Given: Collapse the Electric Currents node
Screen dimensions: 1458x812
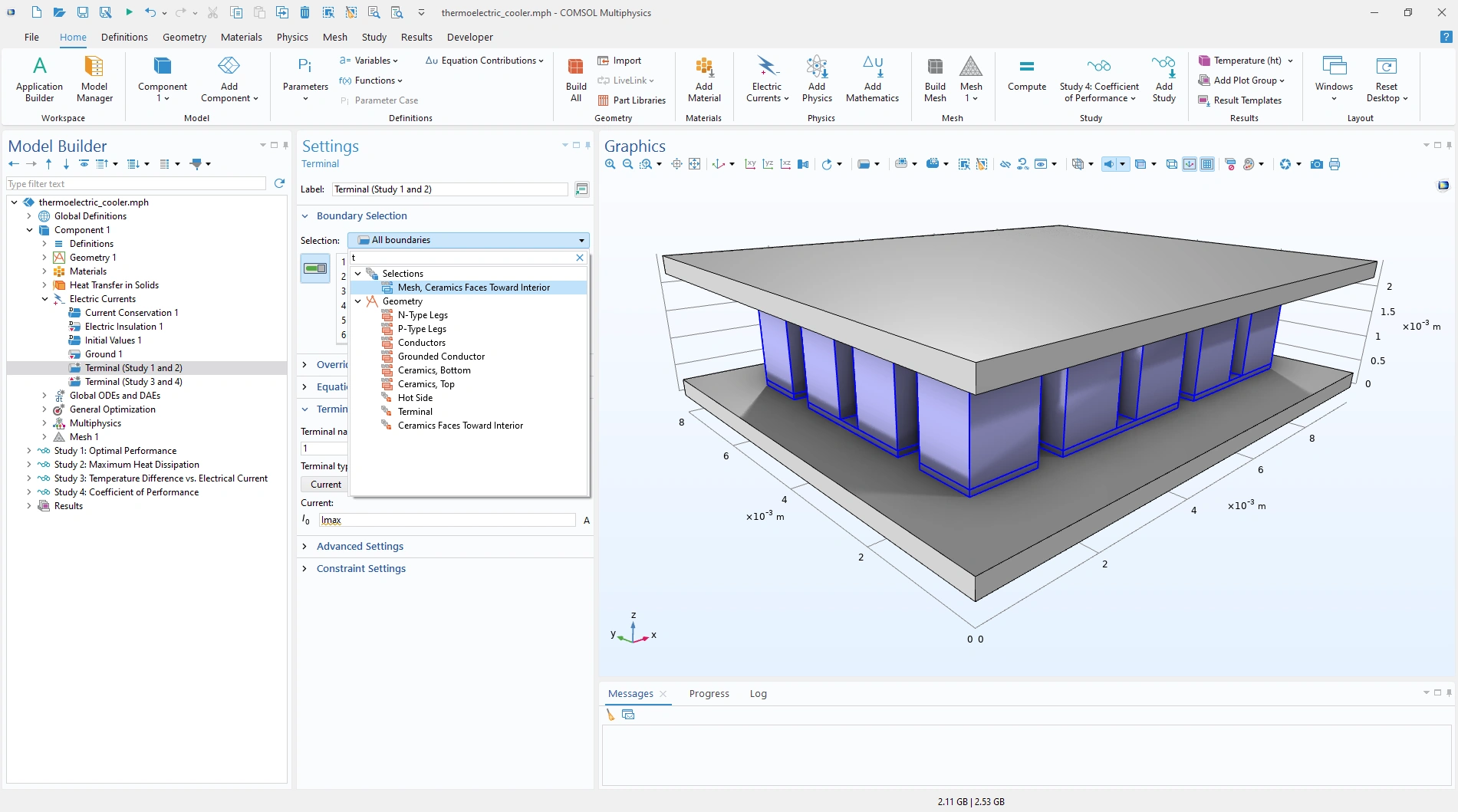Looking at the screenshot, I should point(44,299).
